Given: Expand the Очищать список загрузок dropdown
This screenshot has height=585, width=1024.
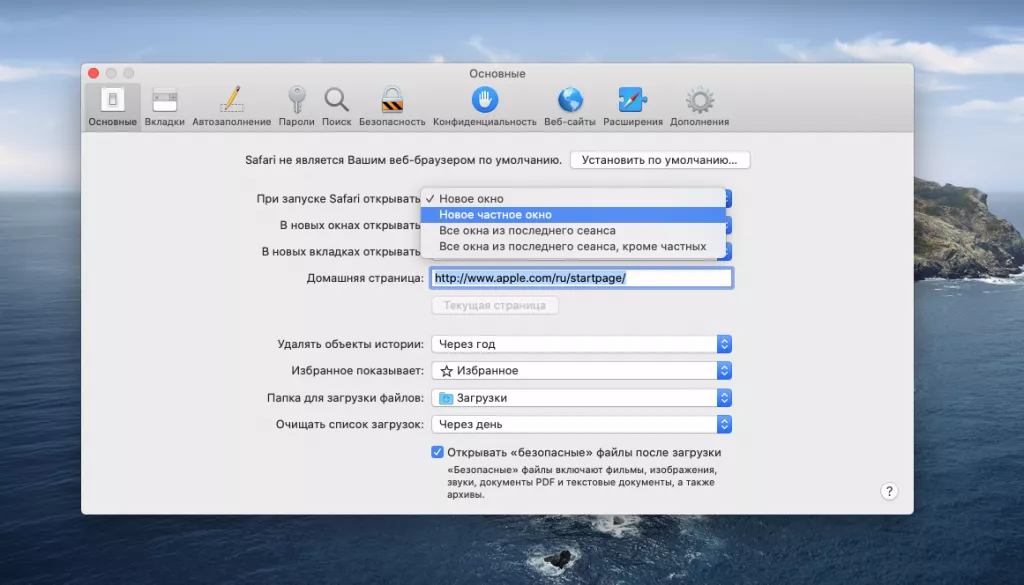Looking at the screenshot, I should tap(581, 424).
